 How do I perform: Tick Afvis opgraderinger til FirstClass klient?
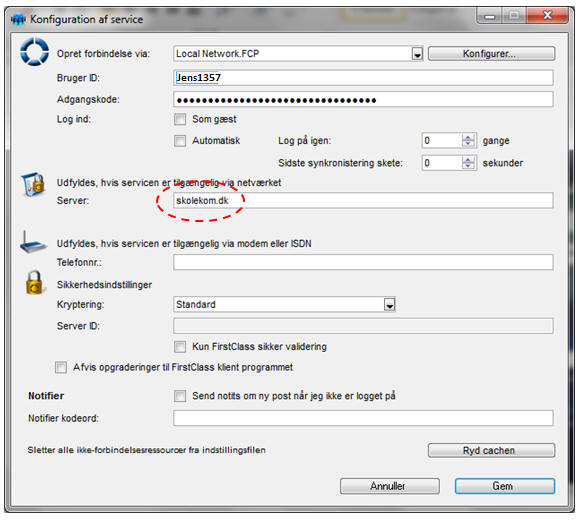61,368
